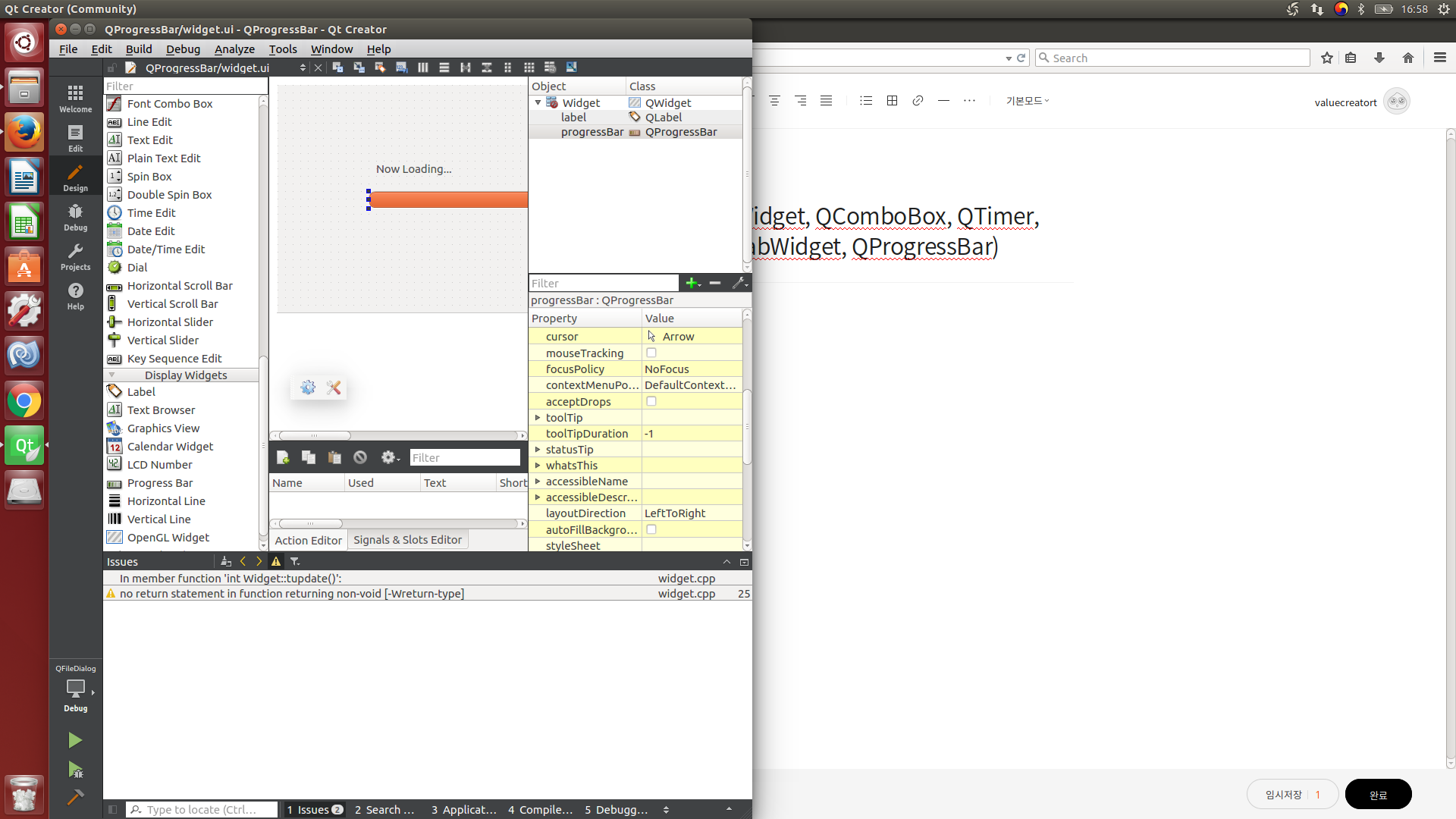
Task: Open Projects mode with wrench icon
Action: coord(75,256)
